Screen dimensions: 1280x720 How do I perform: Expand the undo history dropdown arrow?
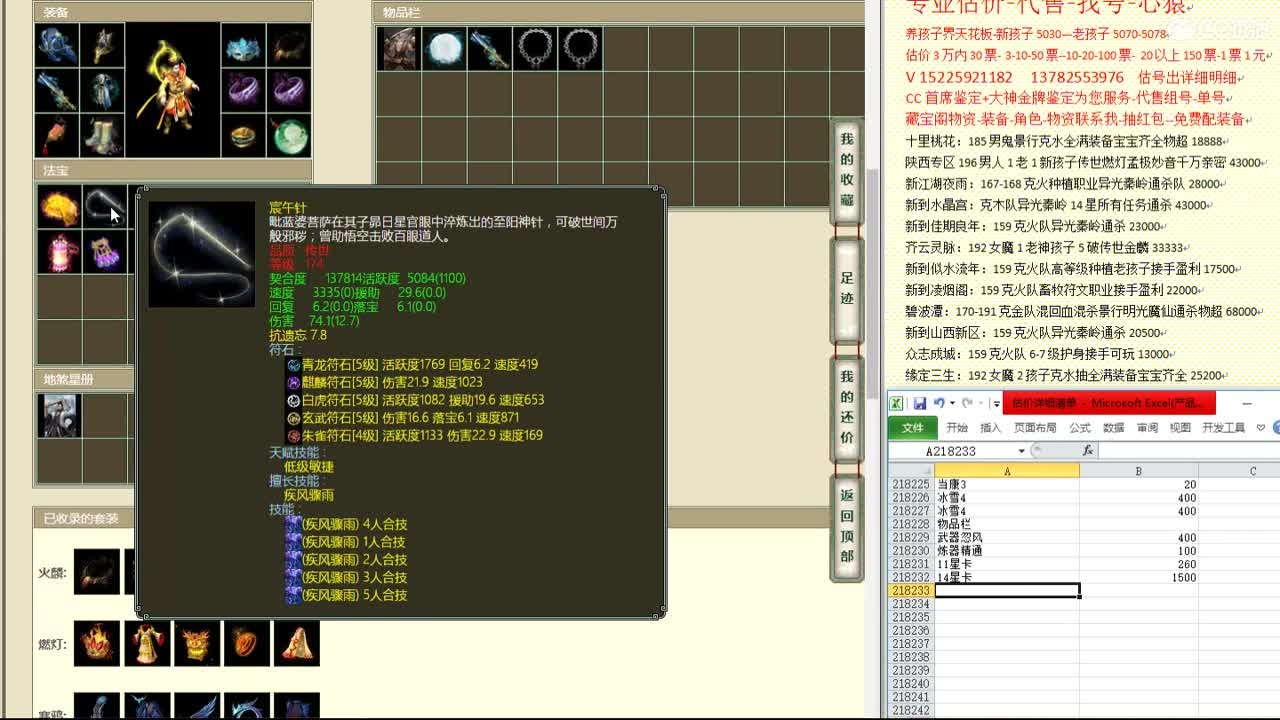(x=951, y=403)
